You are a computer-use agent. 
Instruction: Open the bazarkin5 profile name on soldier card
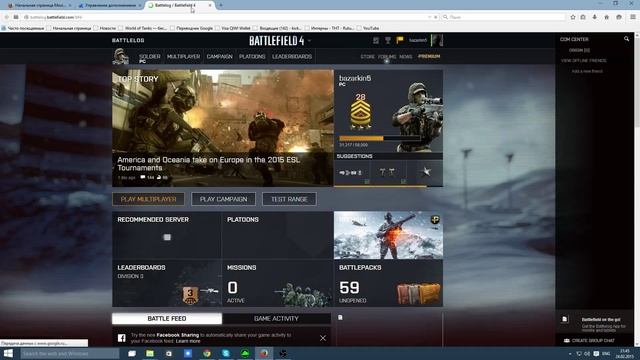click(x=355, y=78)
